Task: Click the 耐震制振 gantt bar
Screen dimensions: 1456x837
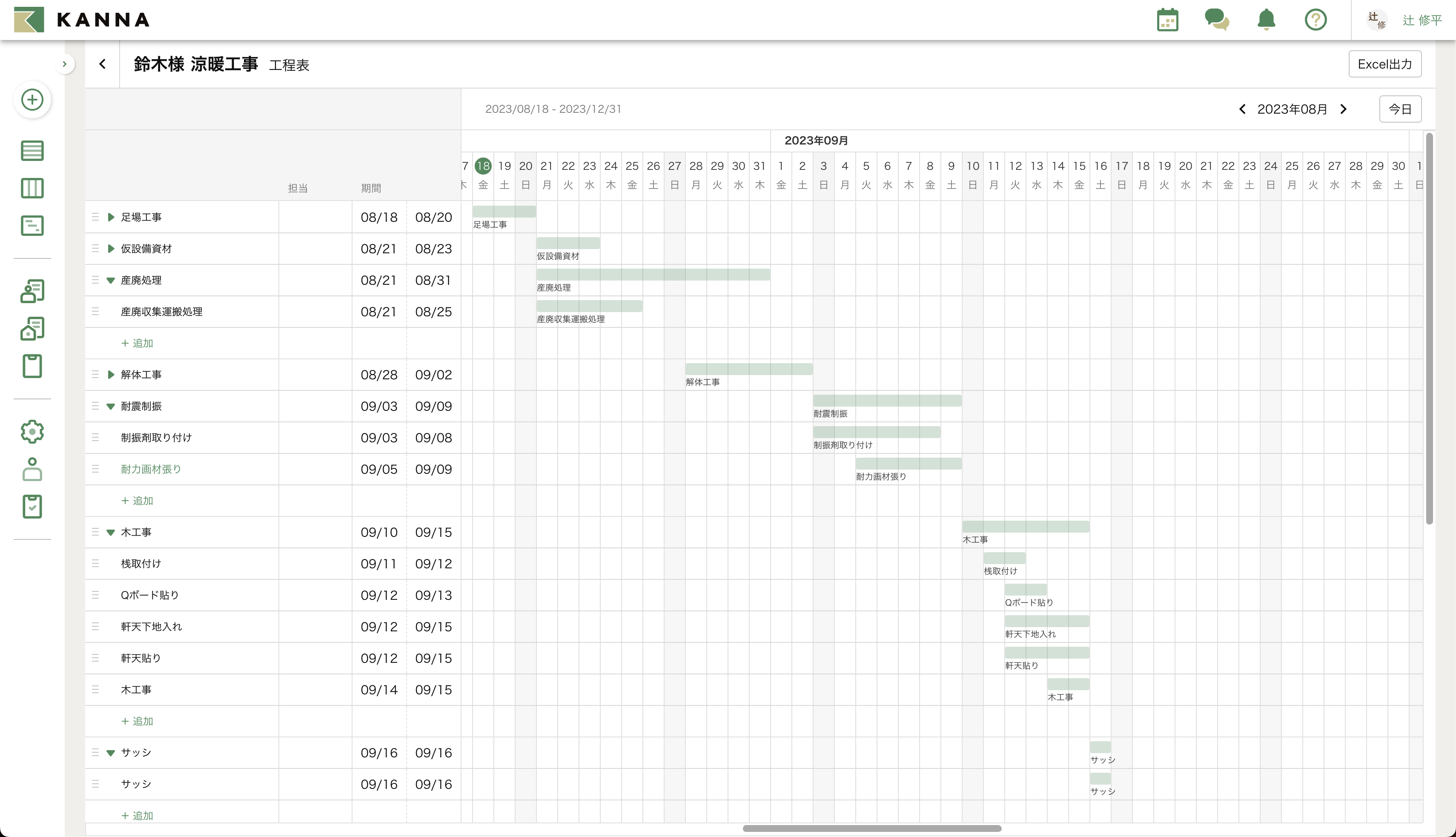Action: pyautogui.click(x=887, y=401)
